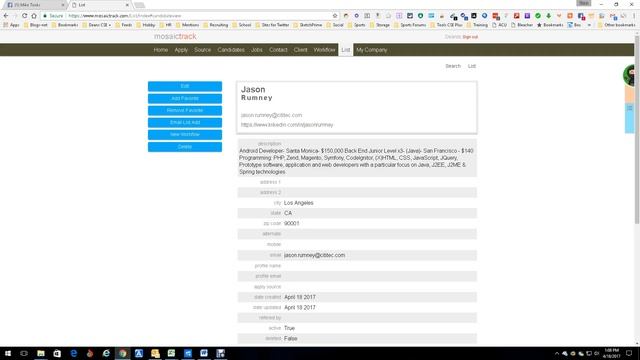Open the My Company menu item
The height and width of the screenshot is (360, 640).
tap(371, 50)
